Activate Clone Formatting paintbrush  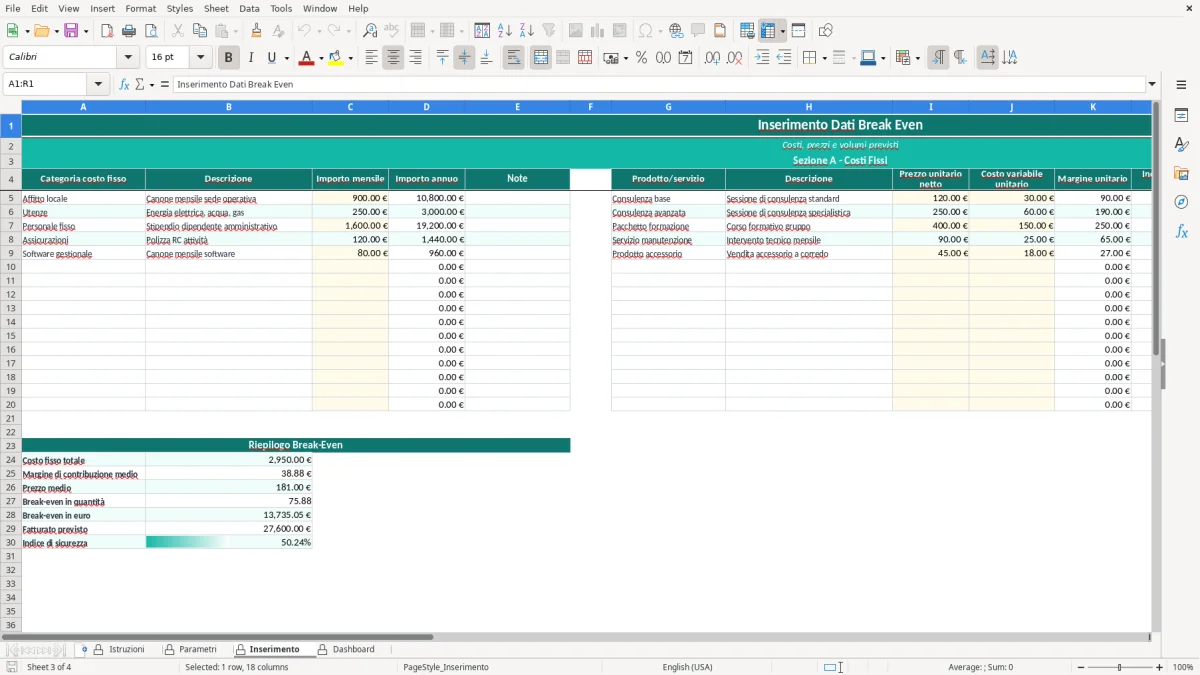click(x=257, y=31)
